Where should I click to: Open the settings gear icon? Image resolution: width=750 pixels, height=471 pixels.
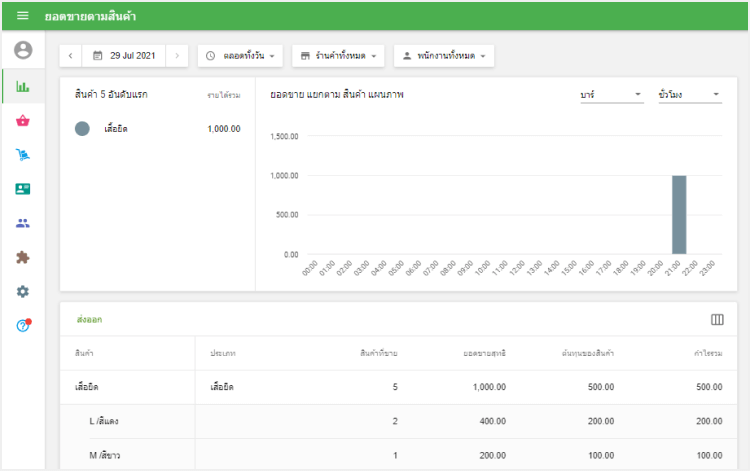coord(23,291)
